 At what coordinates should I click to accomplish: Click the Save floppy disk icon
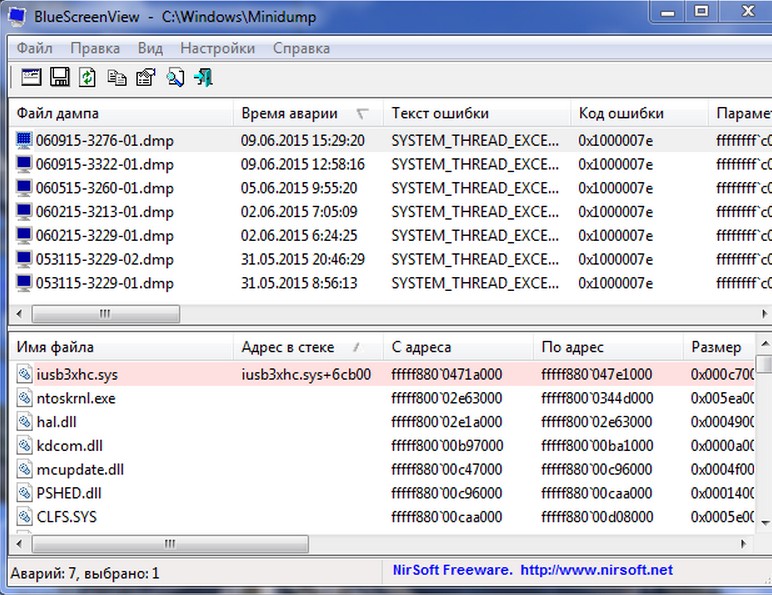pos(59,77)
